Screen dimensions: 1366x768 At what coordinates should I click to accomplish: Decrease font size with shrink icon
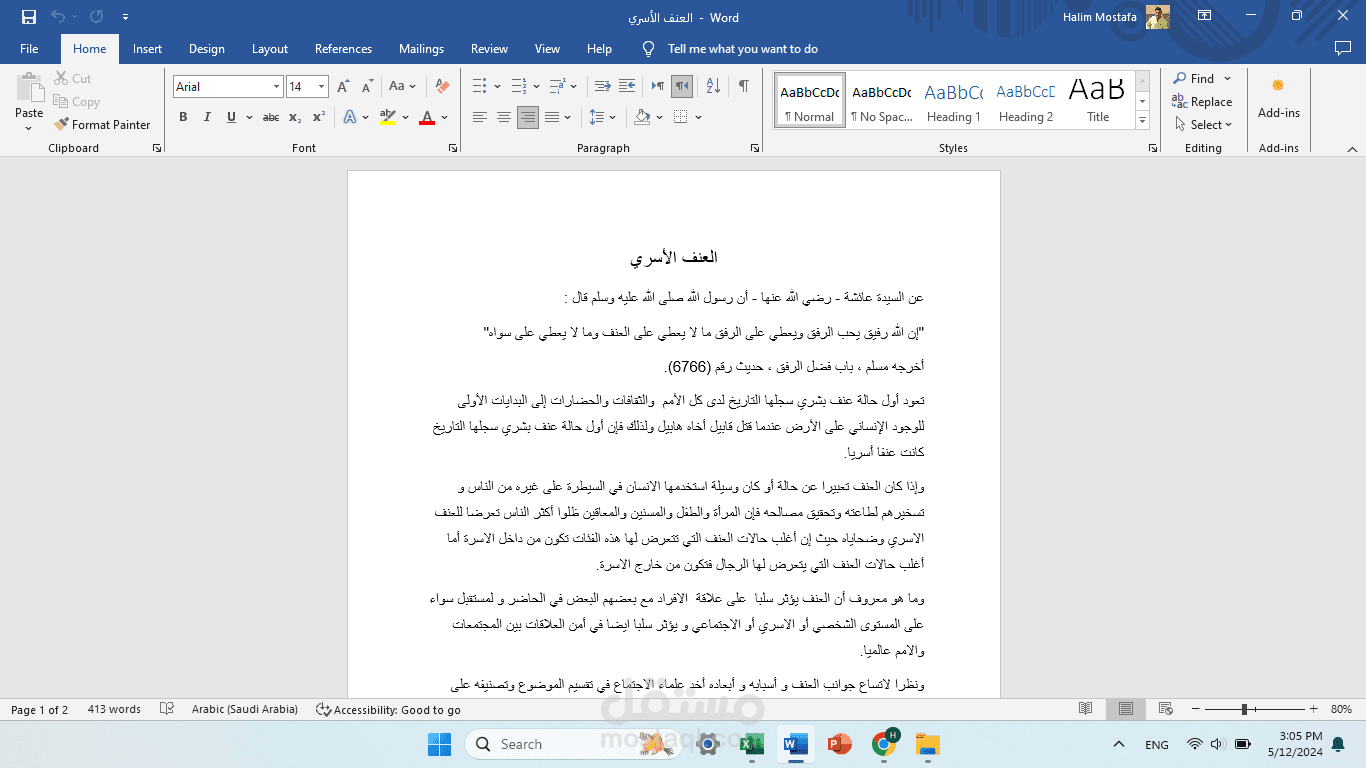pos(367,87)
